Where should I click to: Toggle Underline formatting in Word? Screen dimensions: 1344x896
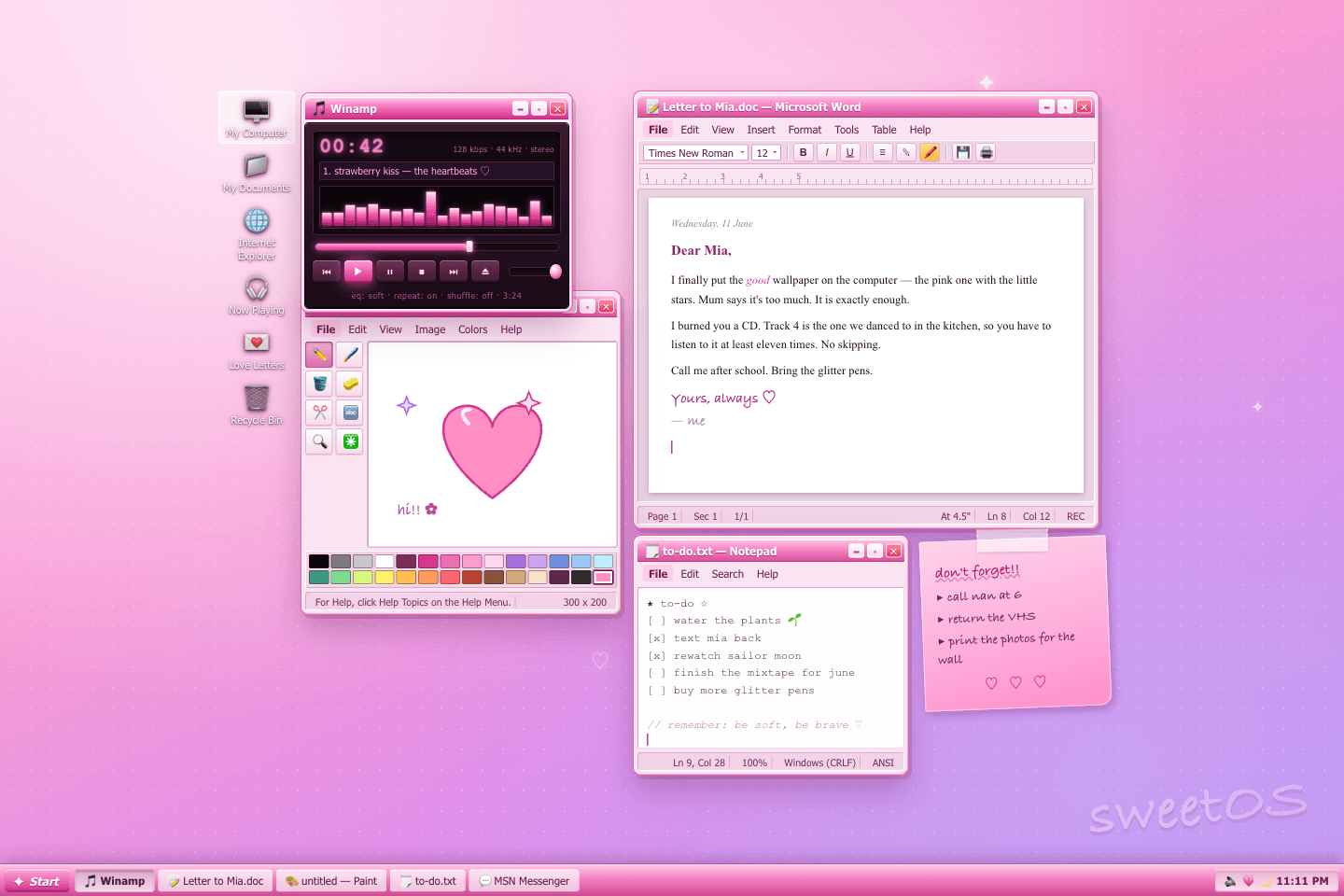pyautogui.click(x=849, y=152)
